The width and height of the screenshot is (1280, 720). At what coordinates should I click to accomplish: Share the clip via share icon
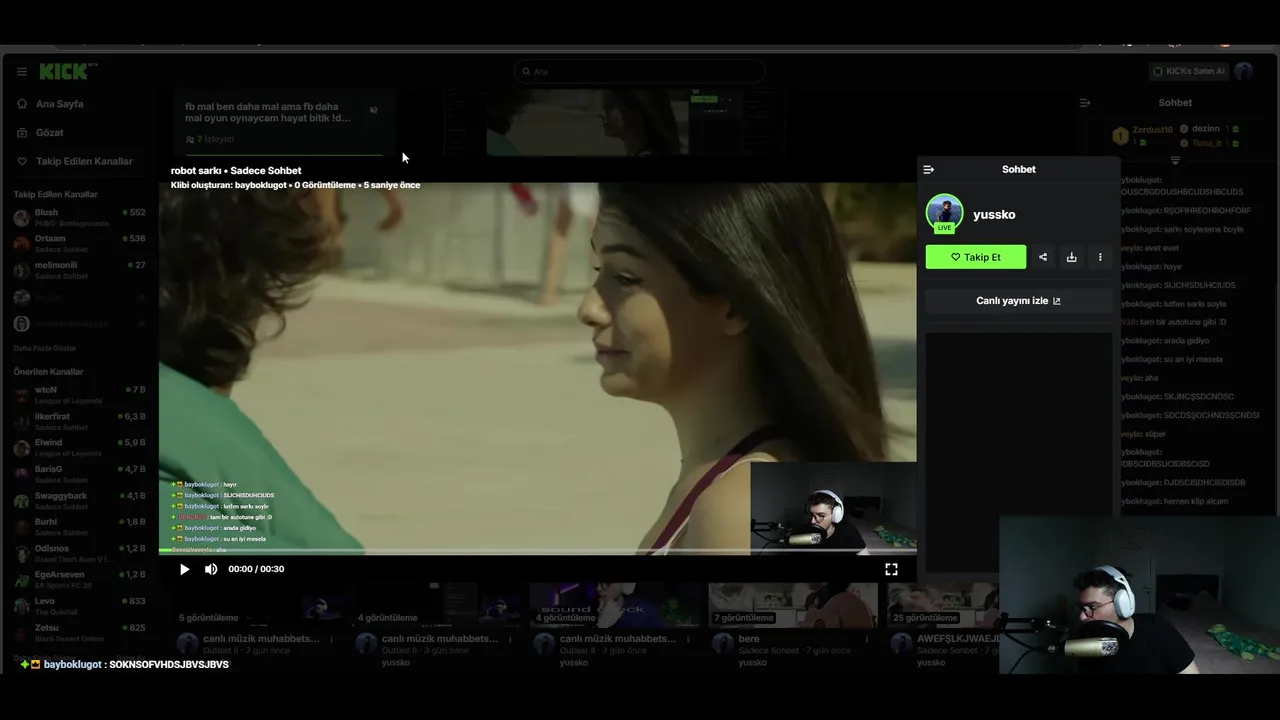point(1043,257)
